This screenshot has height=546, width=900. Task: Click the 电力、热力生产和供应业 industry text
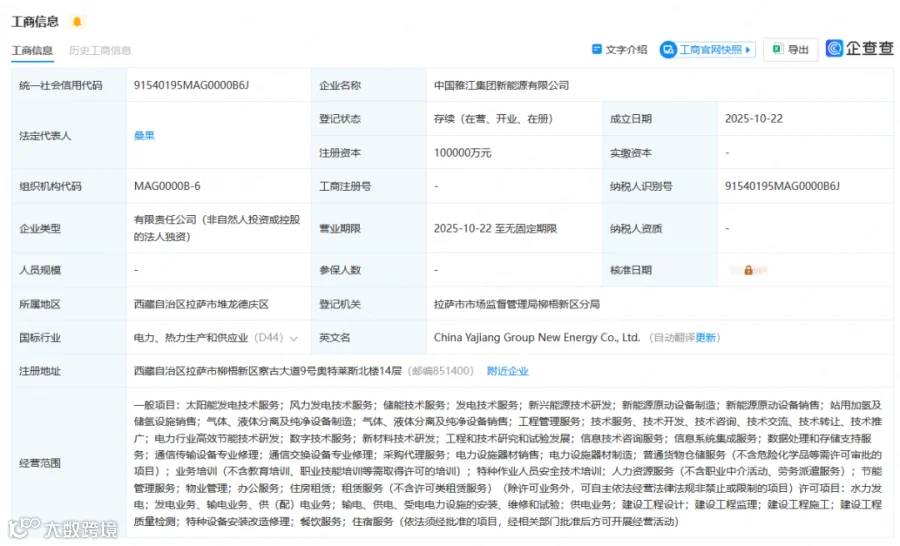point(191,338)
